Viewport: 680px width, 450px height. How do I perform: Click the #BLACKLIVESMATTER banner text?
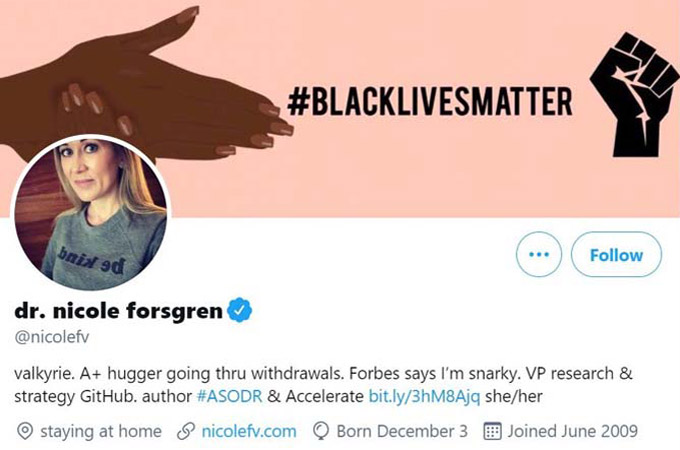tap(430, 101)
